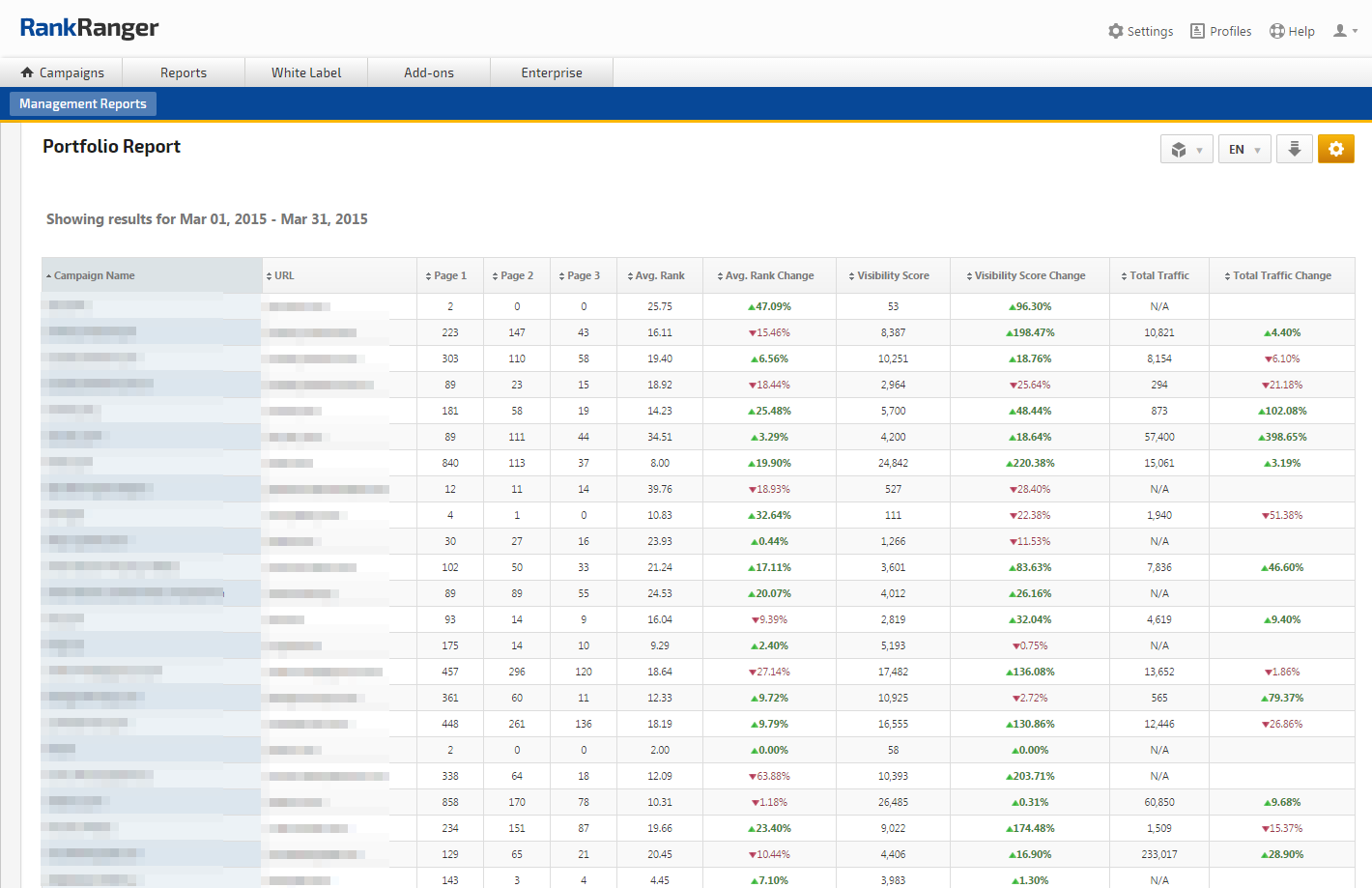Click the home icon on Campaigns tab
Viewport: 1372px width, 888px height.
tap(27, 72)
